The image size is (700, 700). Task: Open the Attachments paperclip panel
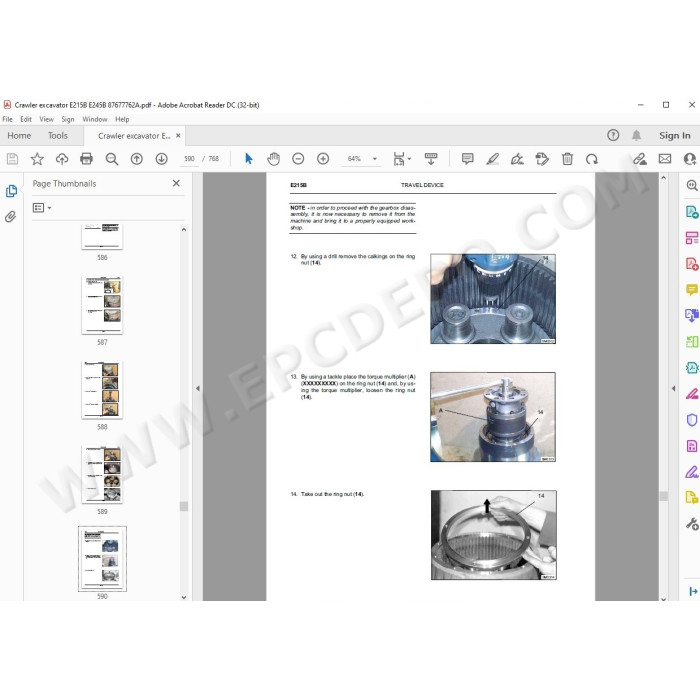pyautogui.click(x=11, y=217)
